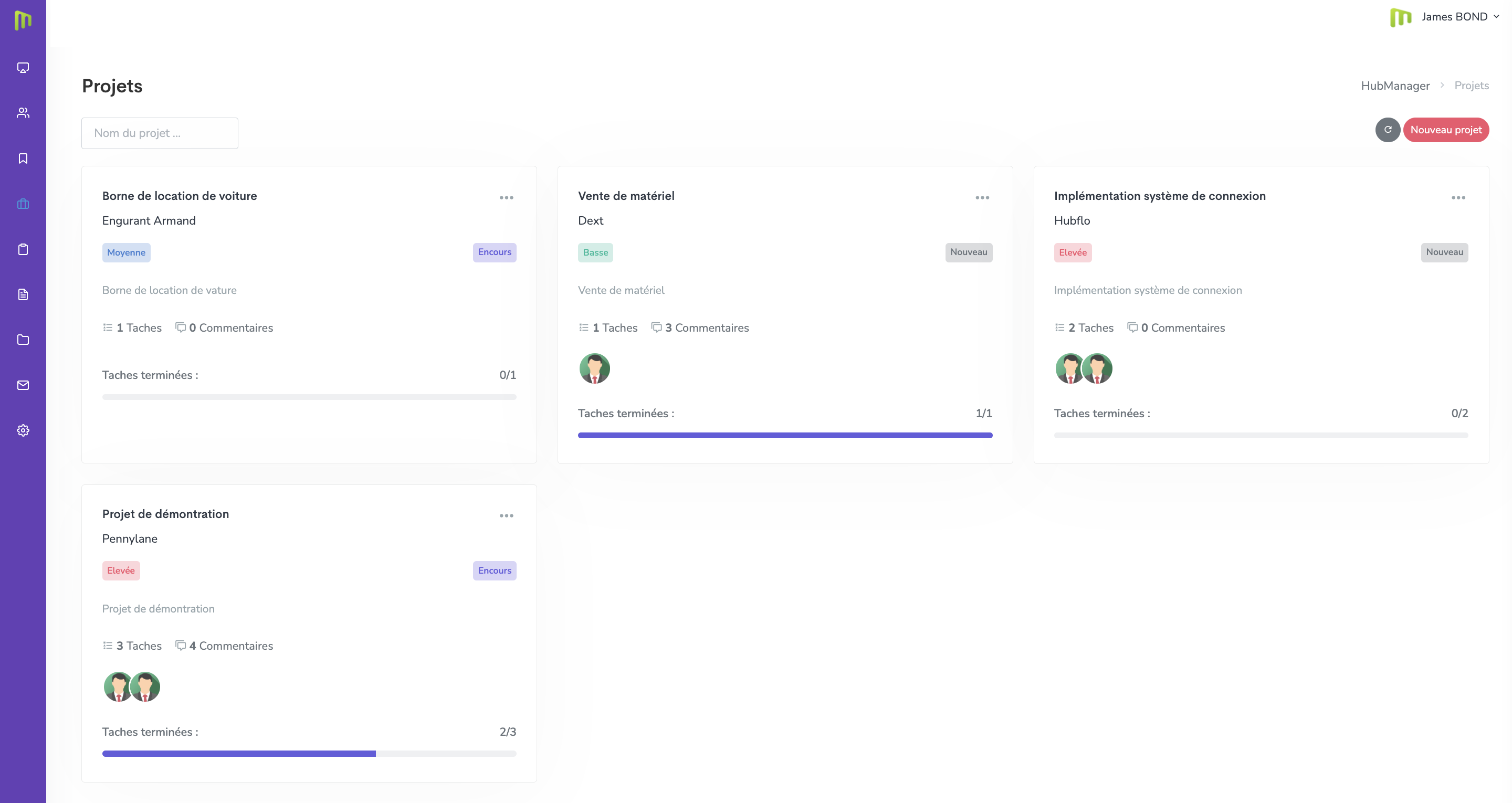
Task: Open the folder icon in sidebar
Action: [x=23, y=339]
